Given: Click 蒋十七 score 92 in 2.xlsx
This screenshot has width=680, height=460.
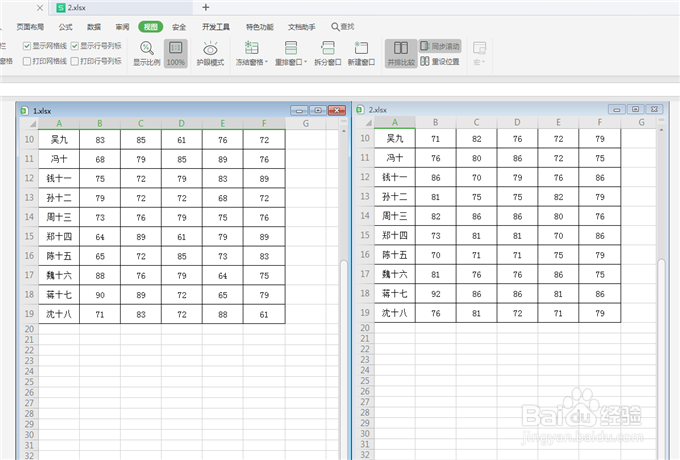Looking at the screenshot, I should click(x=435, y=294).
